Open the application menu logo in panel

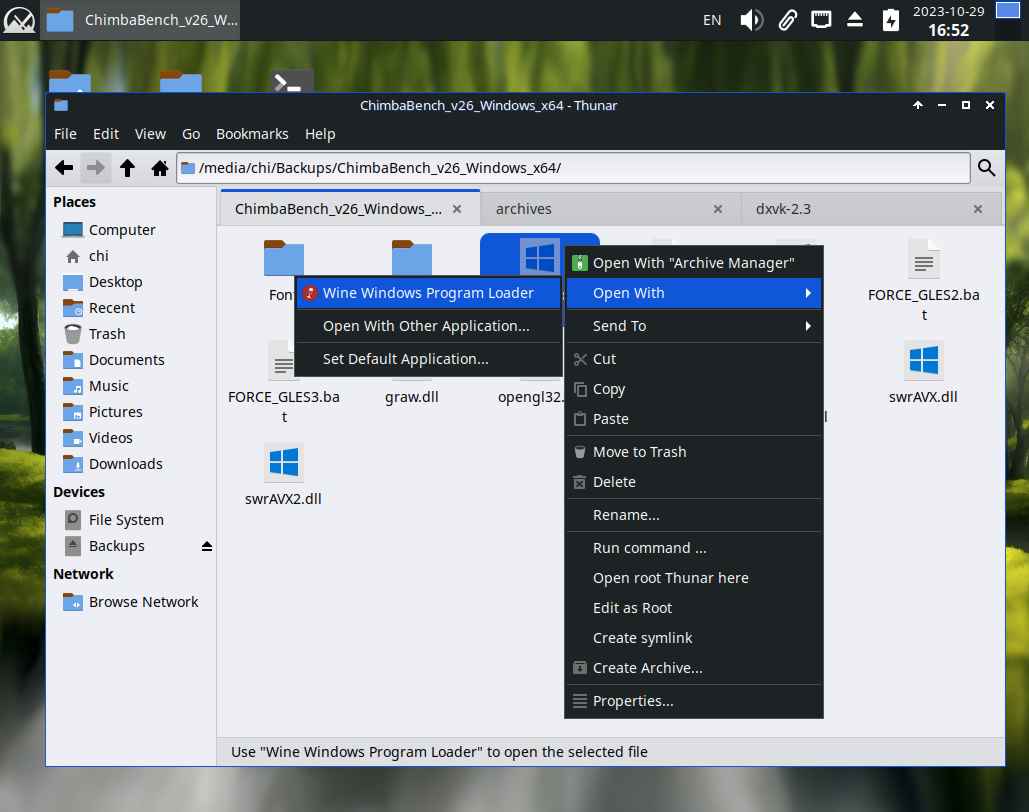point(20,20)
